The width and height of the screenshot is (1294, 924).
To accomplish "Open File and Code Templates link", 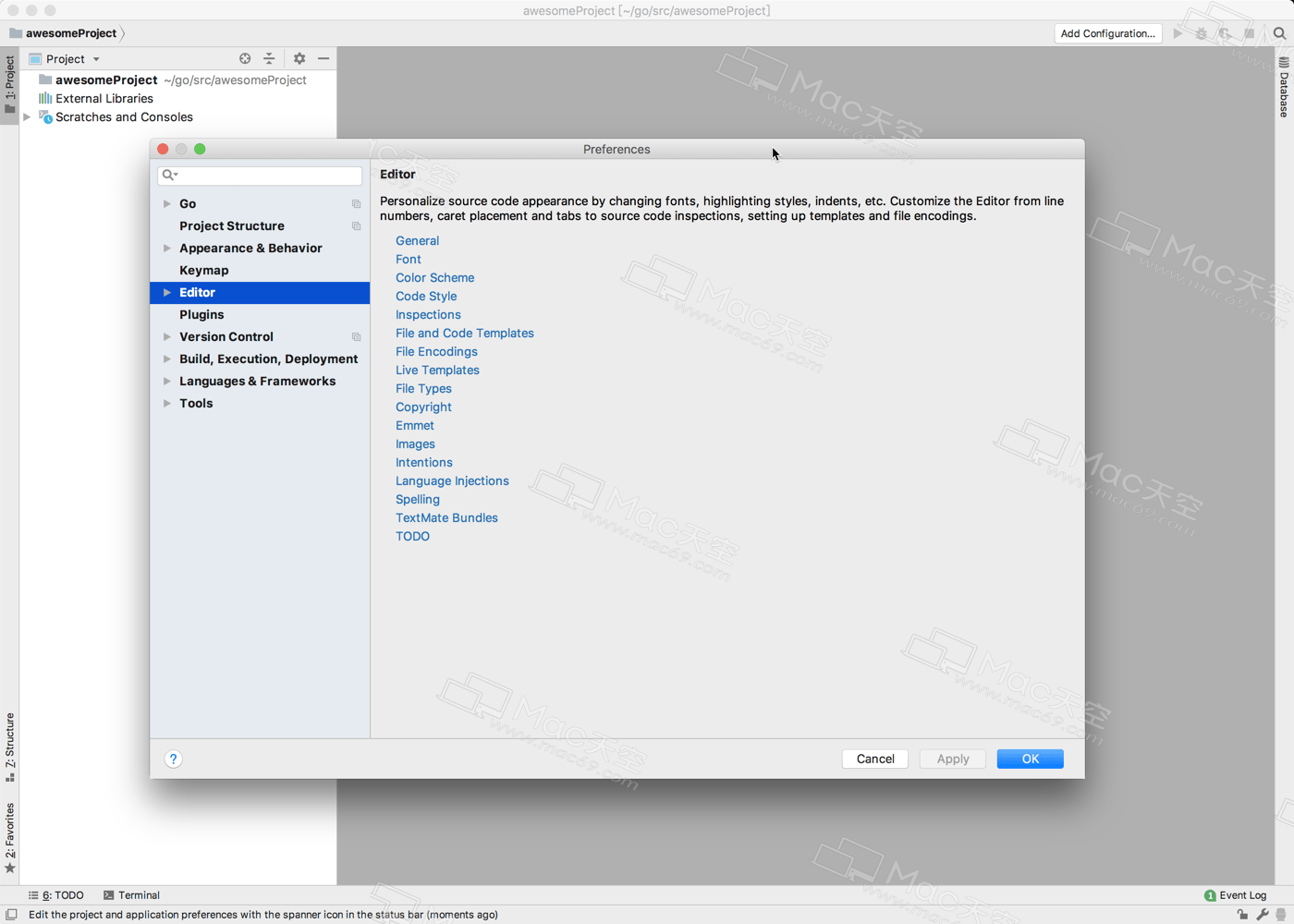I will pos(465,333).
